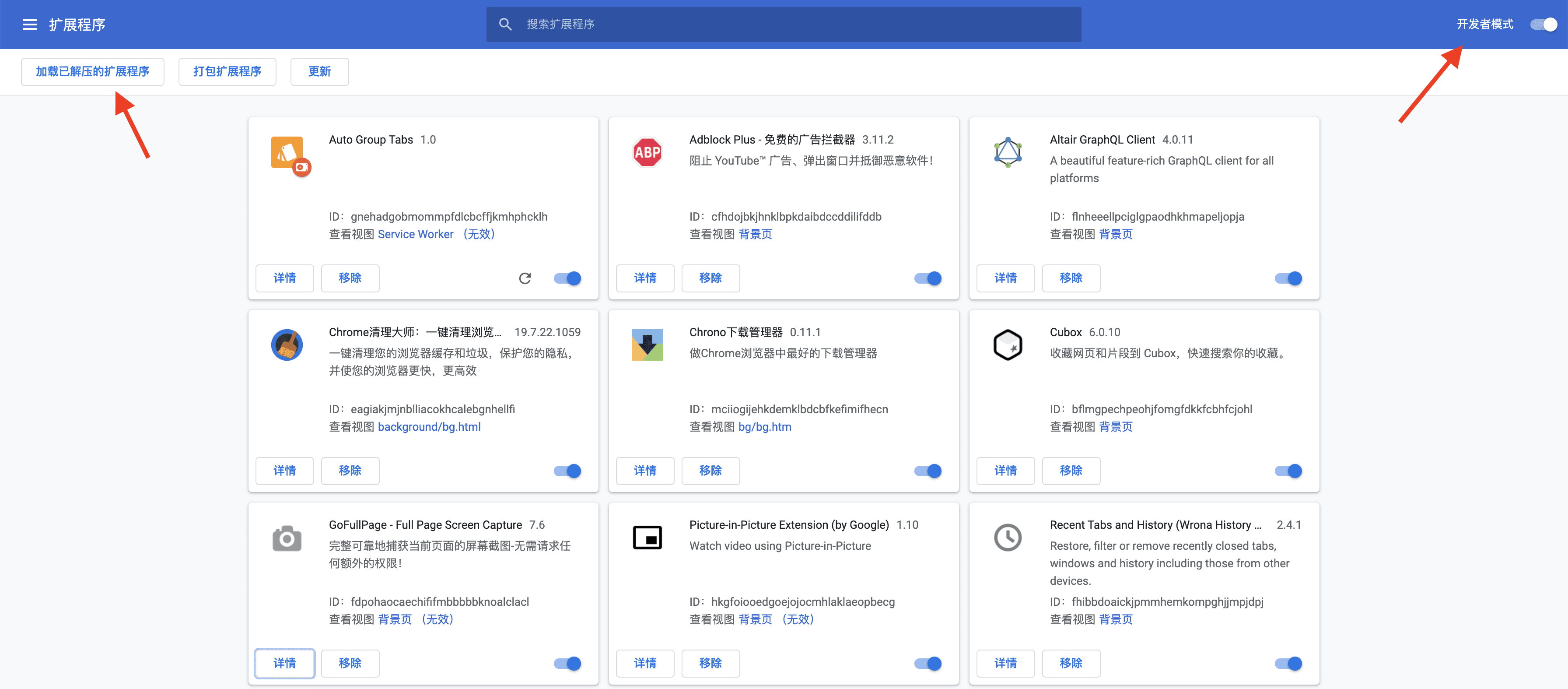Turn off Altair GraphQL Client toggle
The image size is (1568, 689).
(x=1288, y=278)
